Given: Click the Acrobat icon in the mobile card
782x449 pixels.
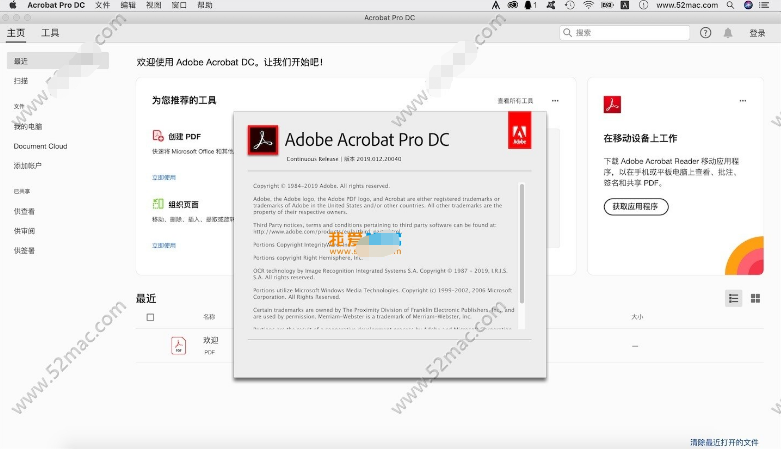Looking at the screenshot, I should 612,104.
